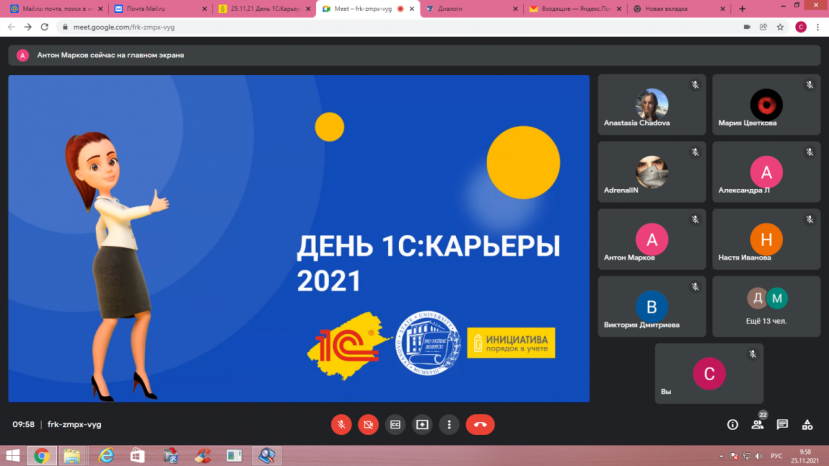Viewport: 829px width, 466px height.
Task: Switch РУС keyboard language
Action: click(x=776, y=456)
